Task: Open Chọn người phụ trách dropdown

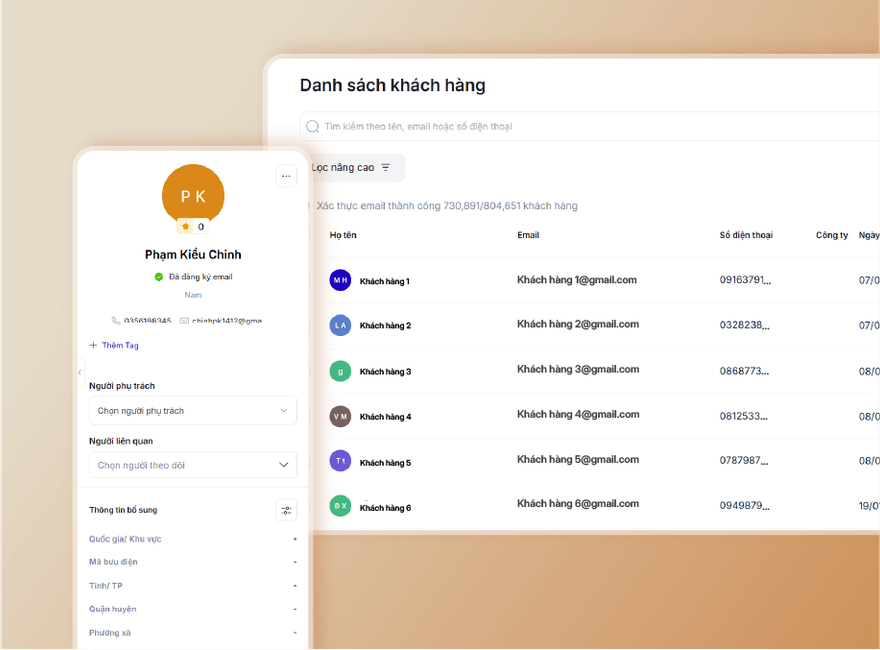Action: pyautogui.click(x=193, y=411)
